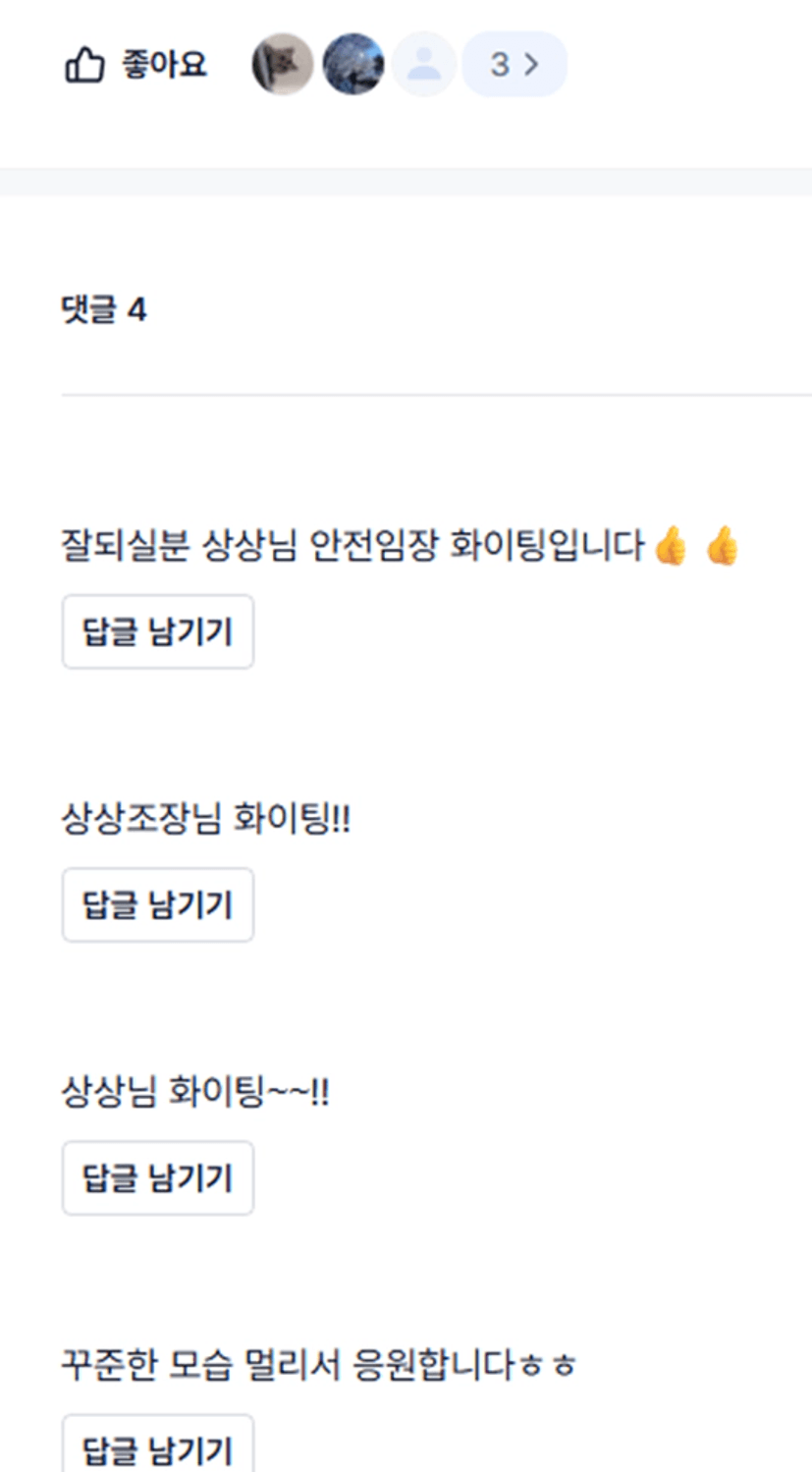Screen dimensions: 812x1472
Task: Click the number 3 in likes pill
Action: [x=500, y=65]
